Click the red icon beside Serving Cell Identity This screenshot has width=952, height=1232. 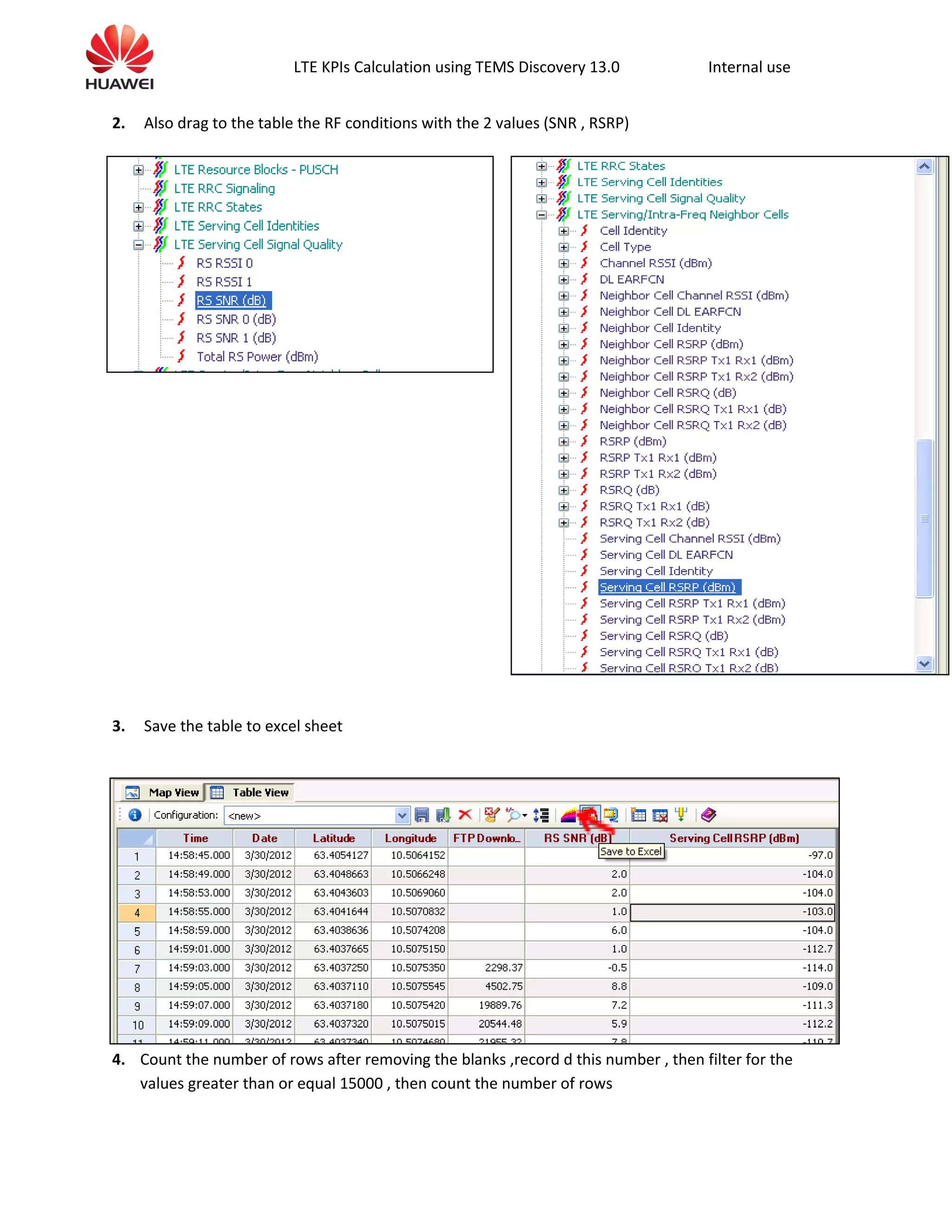pos(585,570)
